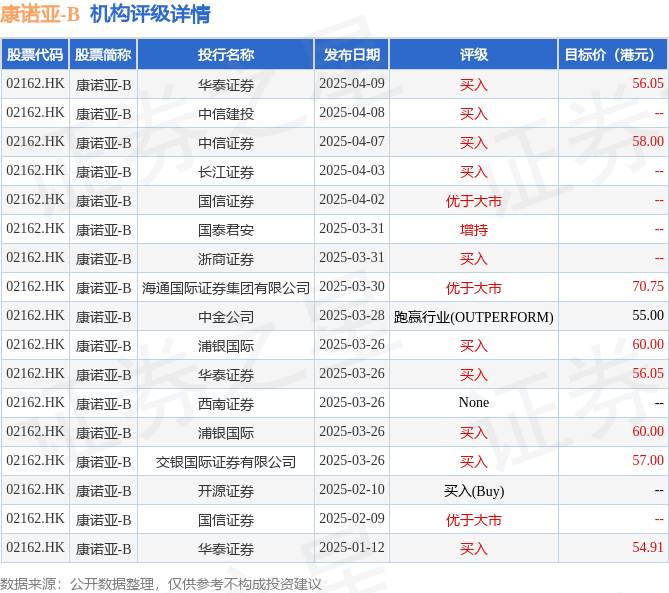Click 02162.HK in the 华泰证券 2025-04-09 row
The height and width of the screenshot is (593, 669).
pyautogui.click(x=35, y=84)
